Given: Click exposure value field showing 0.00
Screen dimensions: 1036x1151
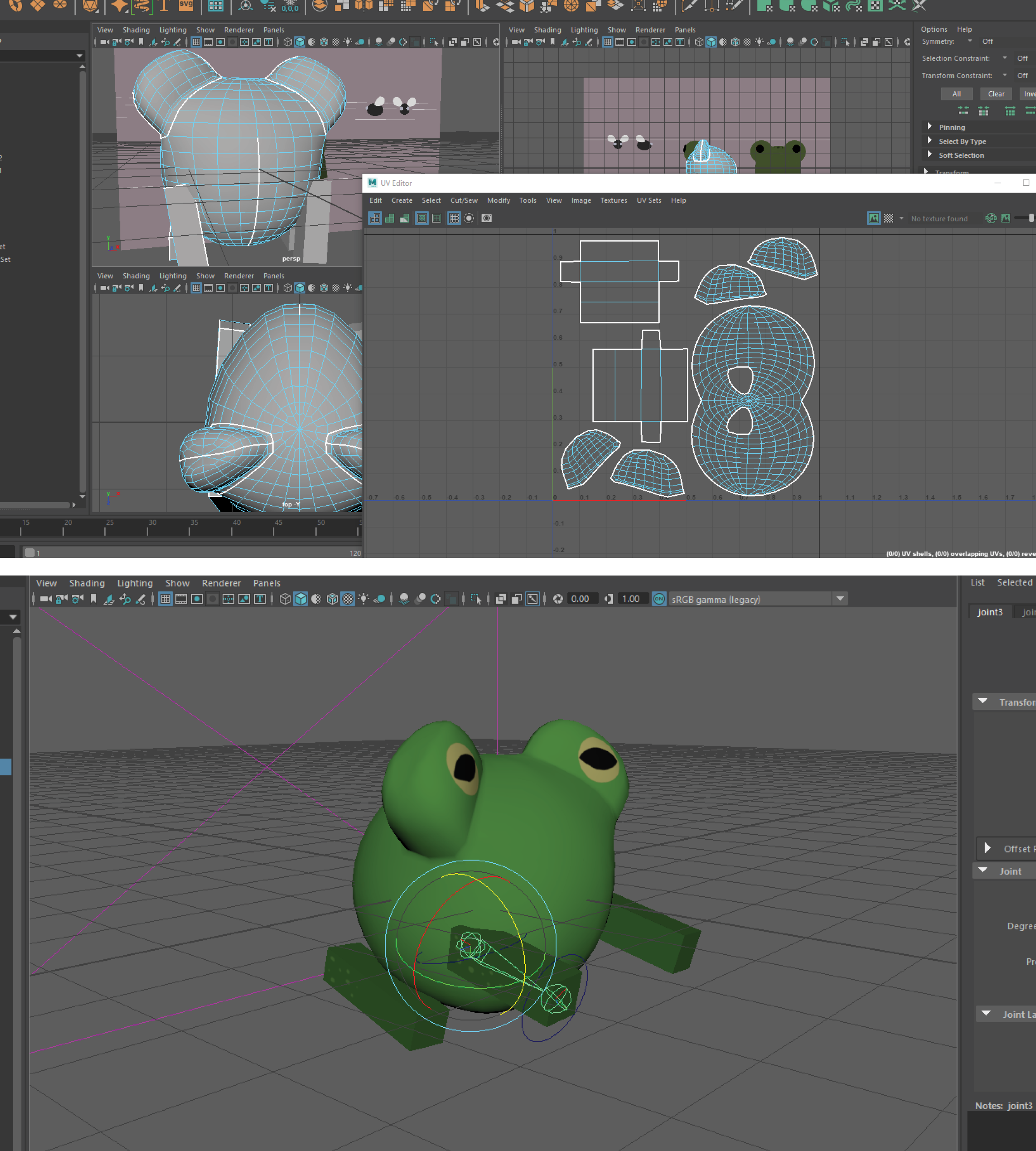Looking at the screenshot, I should (x=584, y=599).
